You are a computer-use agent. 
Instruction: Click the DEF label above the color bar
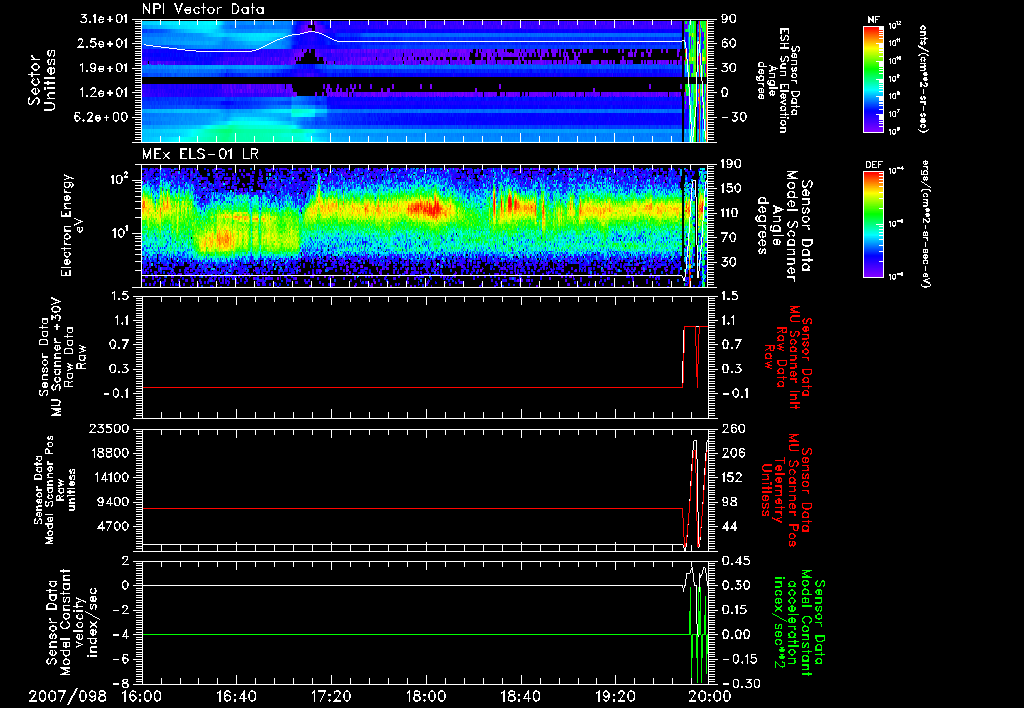873,165
